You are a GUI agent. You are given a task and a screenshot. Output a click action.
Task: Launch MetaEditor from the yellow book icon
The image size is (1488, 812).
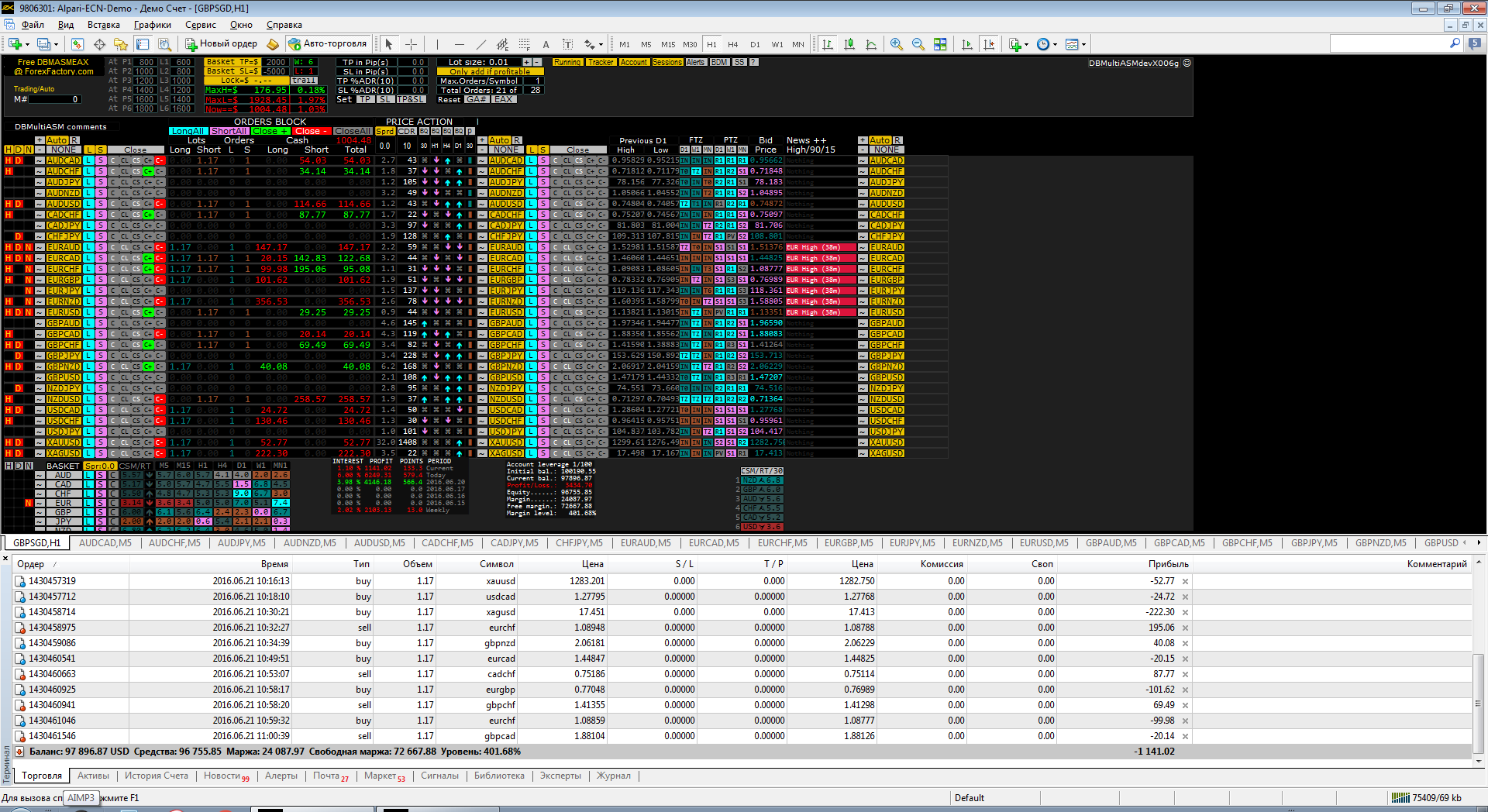pos(273,44)
